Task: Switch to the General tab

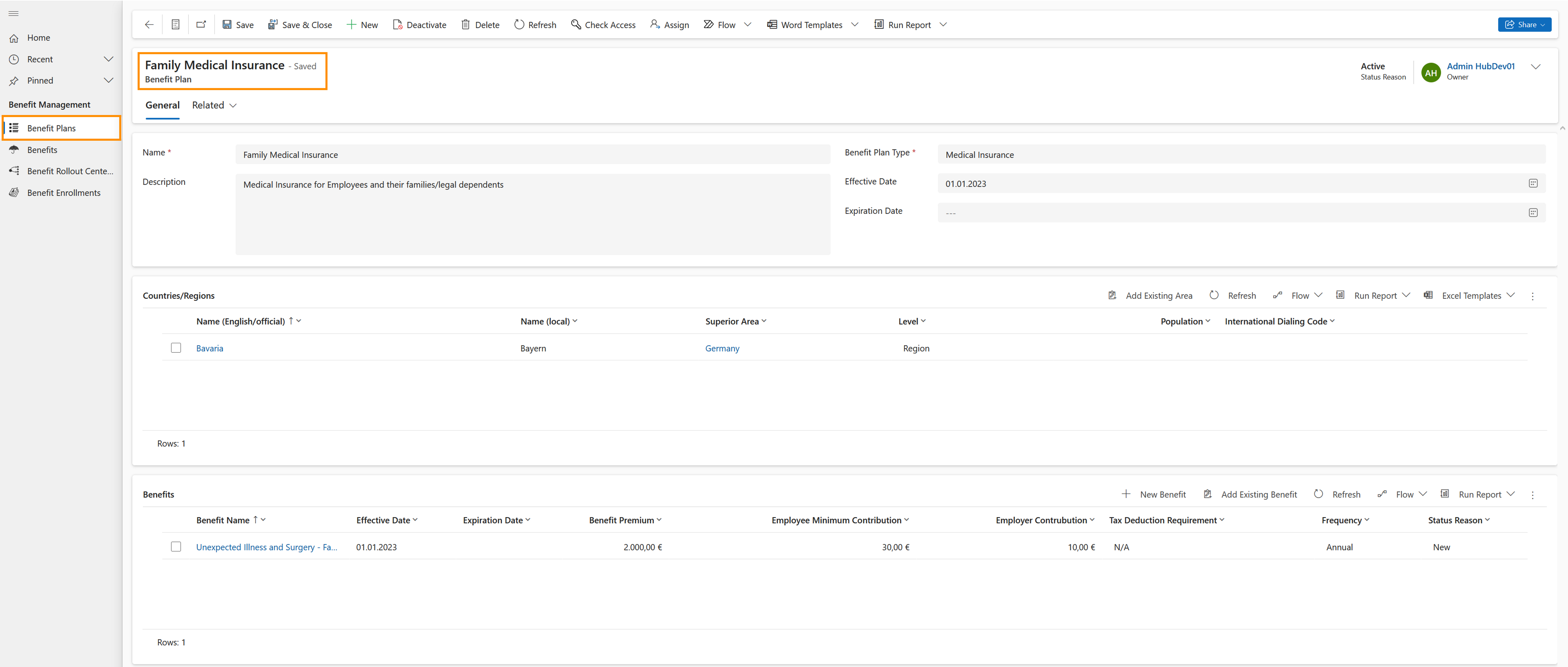Action: pos(163,105)
